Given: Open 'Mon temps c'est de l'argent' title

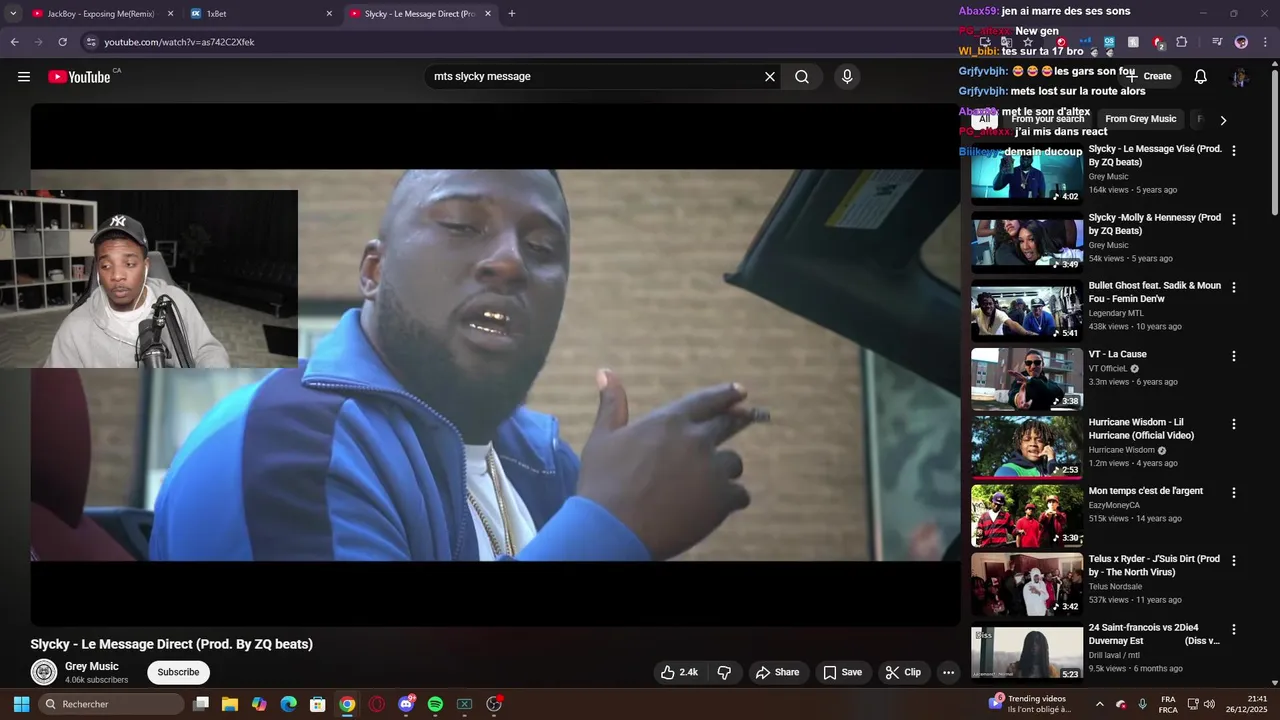Looking at the screenshot, I should 1146,491.
